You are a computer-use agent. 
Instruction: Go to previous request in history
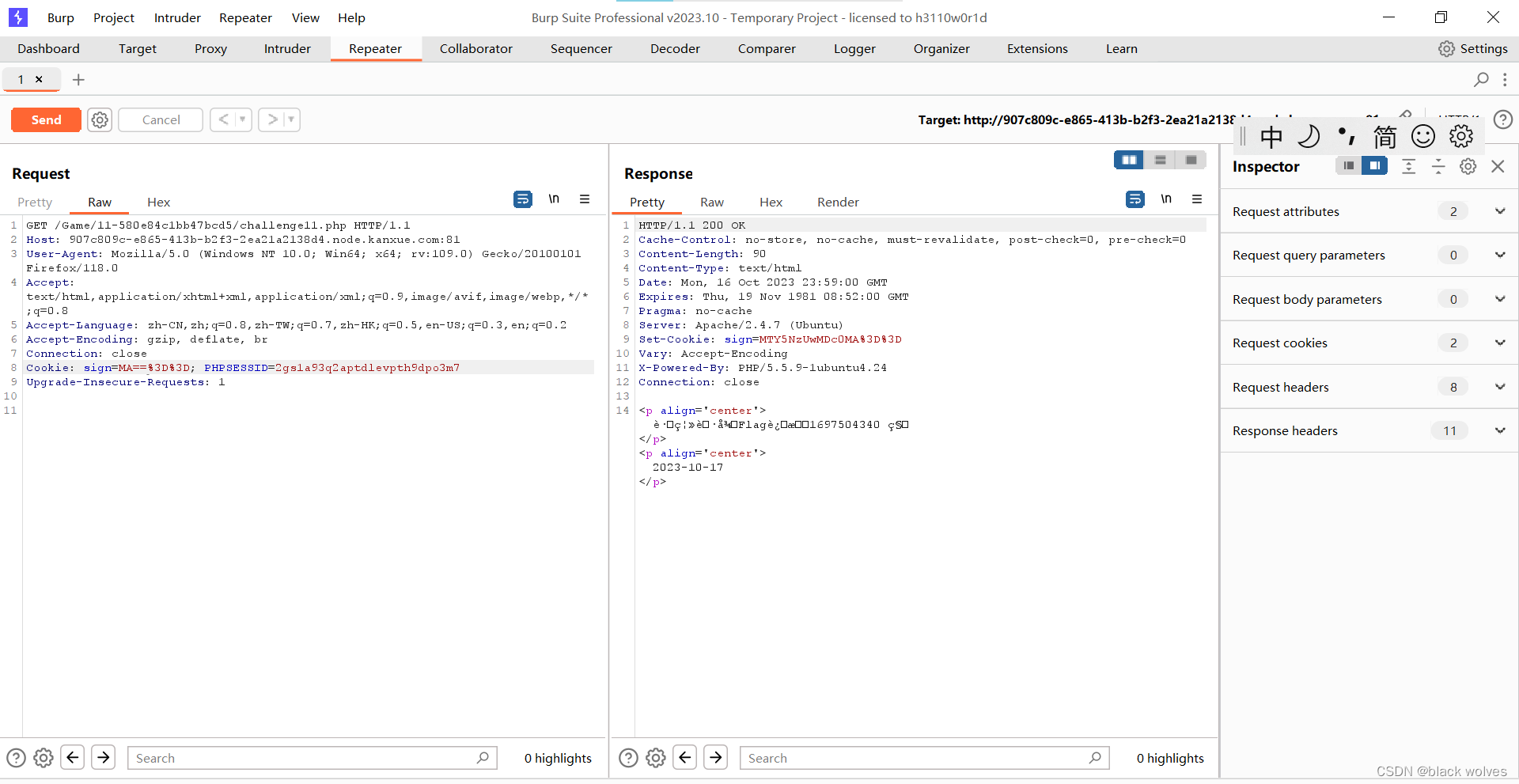click(x=224, y=119)
